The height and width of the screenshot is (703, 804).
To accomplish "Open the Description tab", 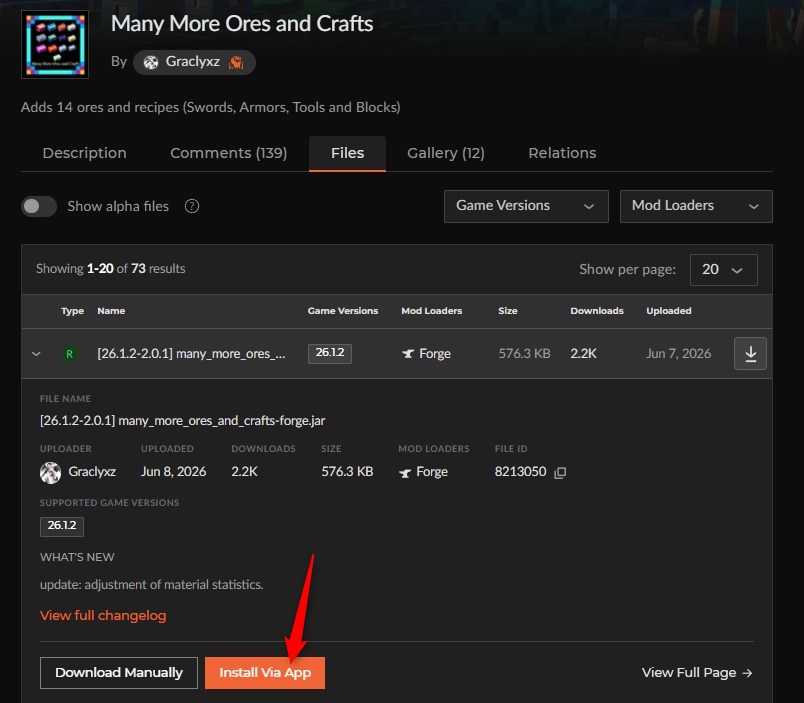I will coord(85,153).
